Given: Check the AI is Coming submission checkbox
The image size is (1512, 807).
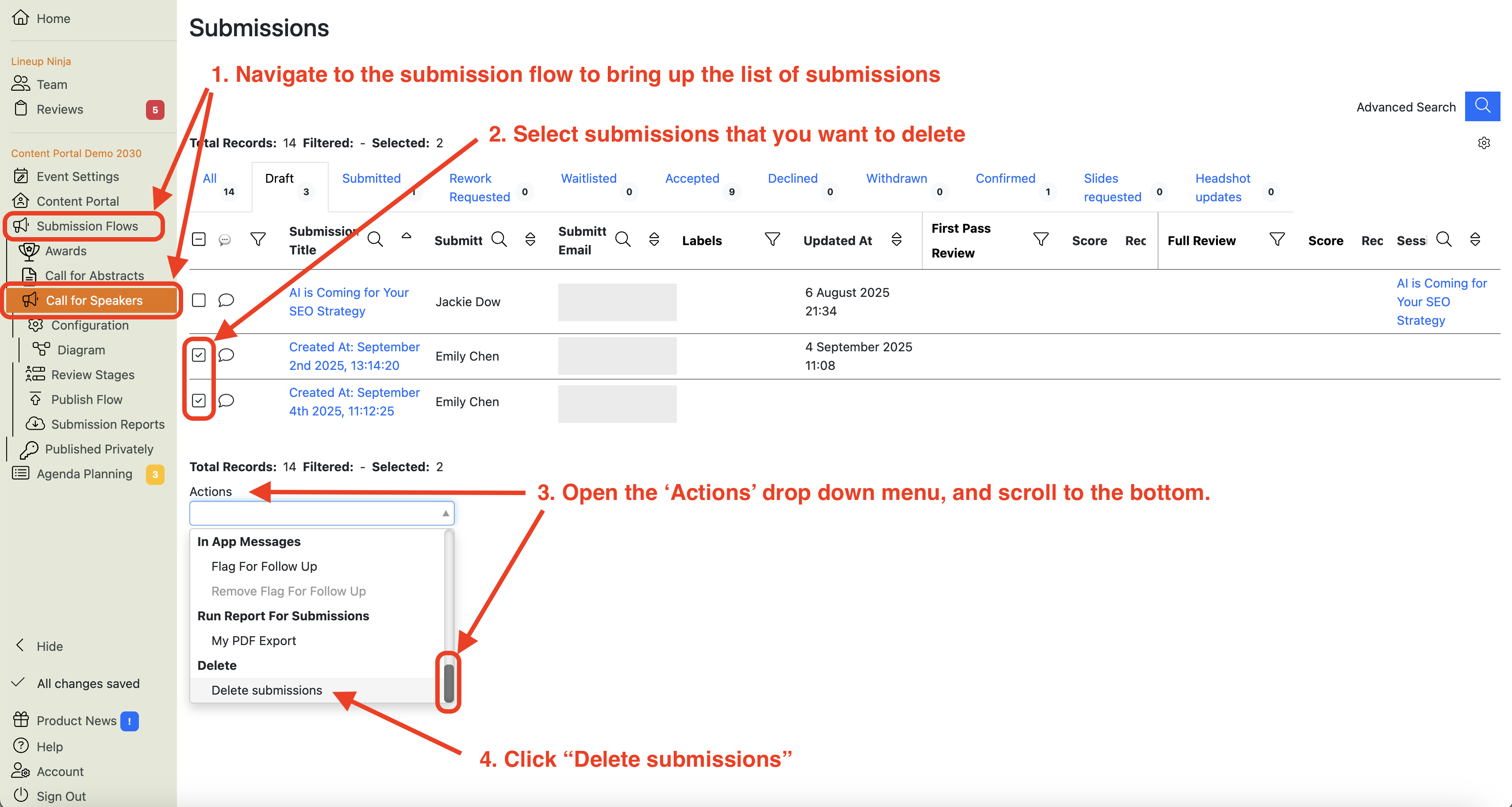Looking at the screenshot, I should click(199, 300).
